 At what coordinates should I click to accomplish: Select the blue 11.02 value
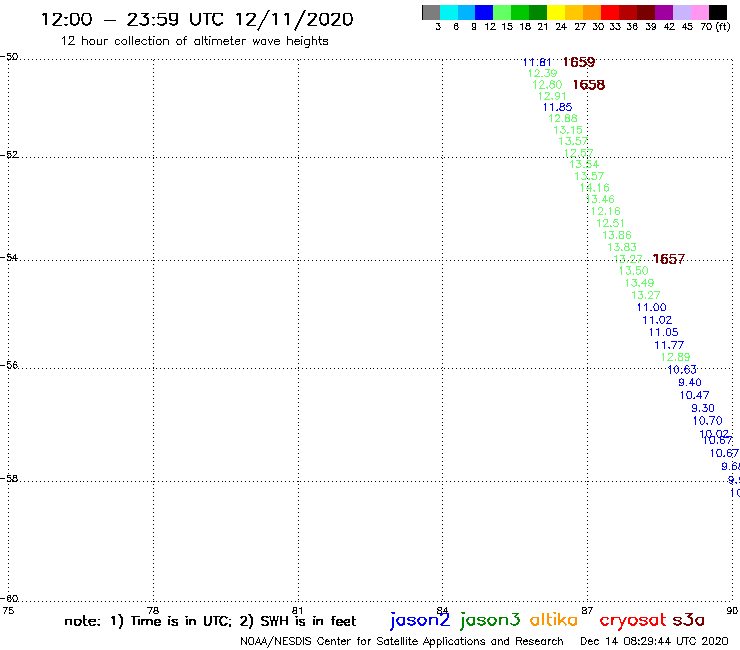tap(657, 321)
